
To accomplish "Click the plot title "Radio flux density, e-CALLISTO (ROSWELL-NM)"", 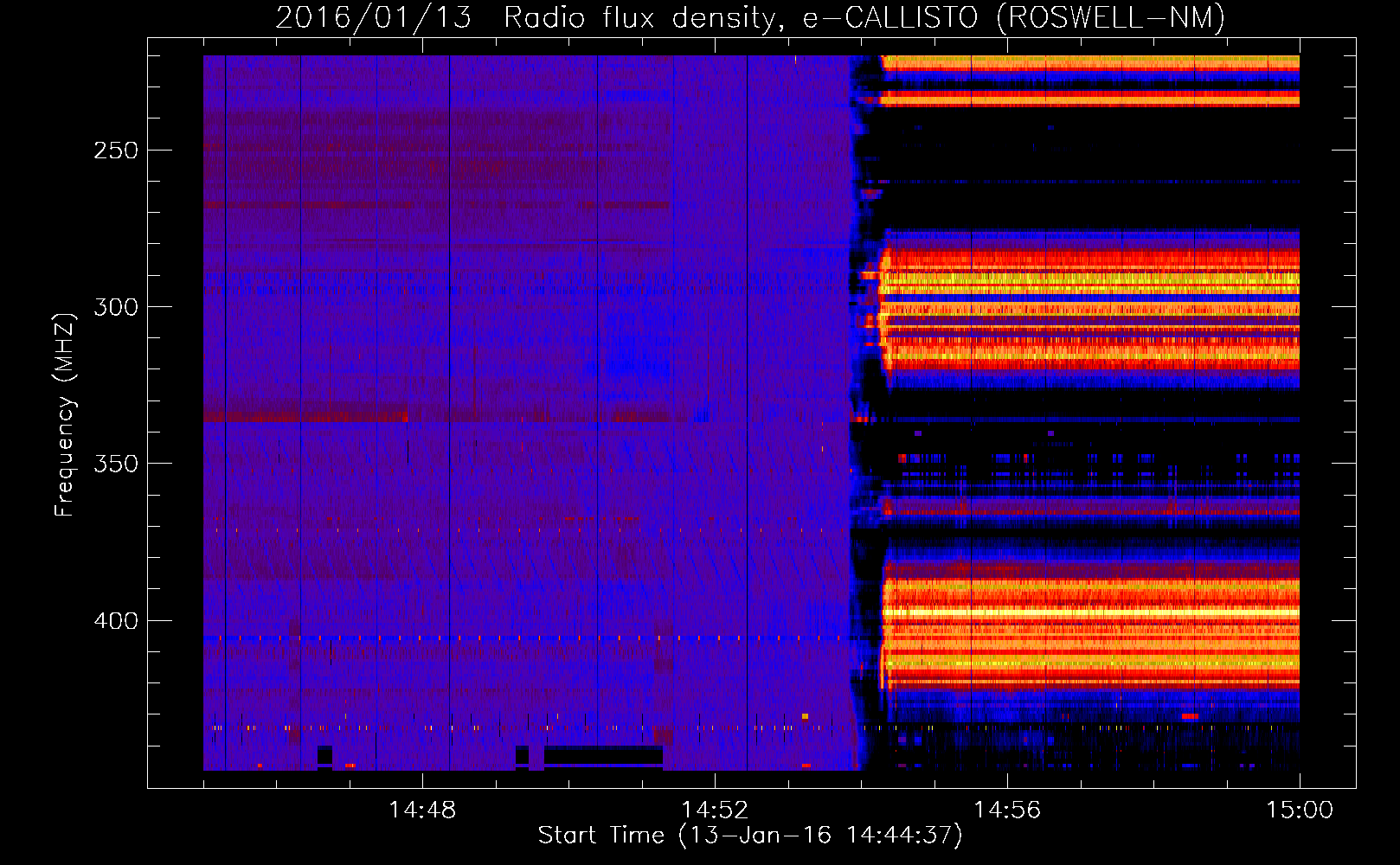I will click(x=864, y=17).
